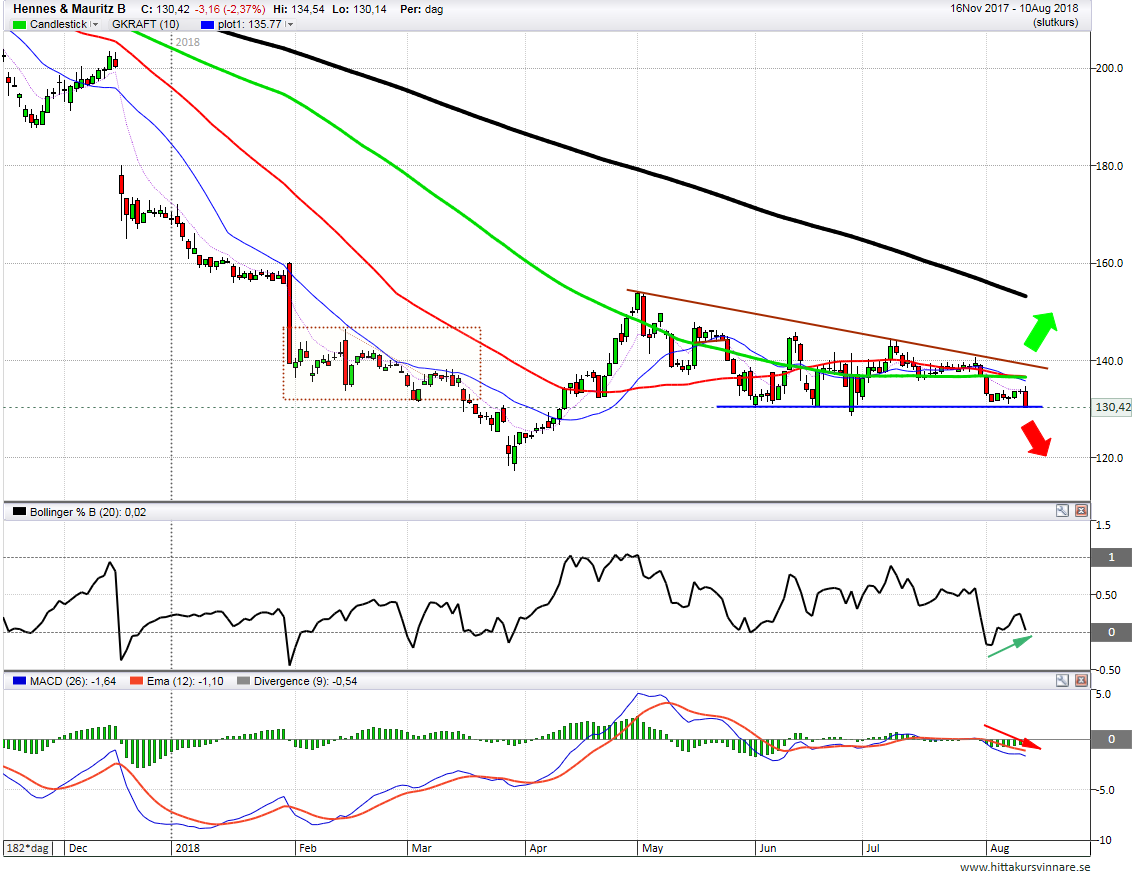Click the closing price C: 130,42

pos(165,9)
